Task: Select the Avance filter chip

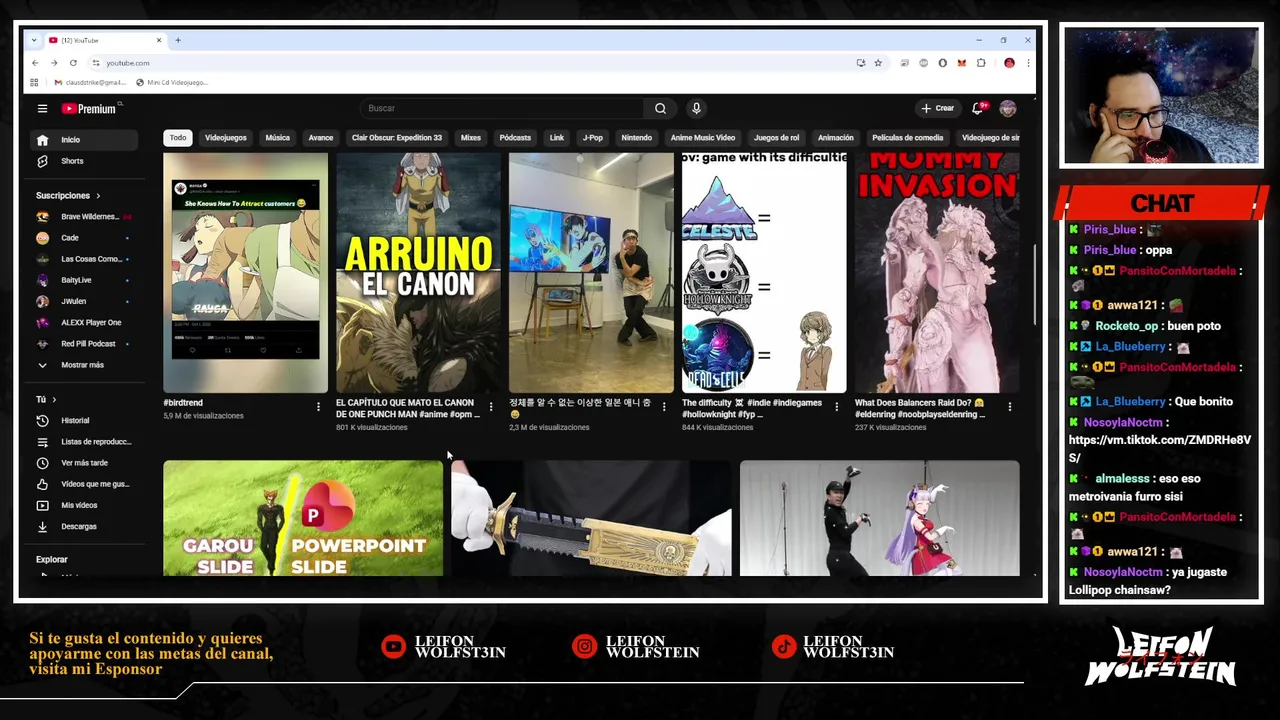Action: [321, 138]
